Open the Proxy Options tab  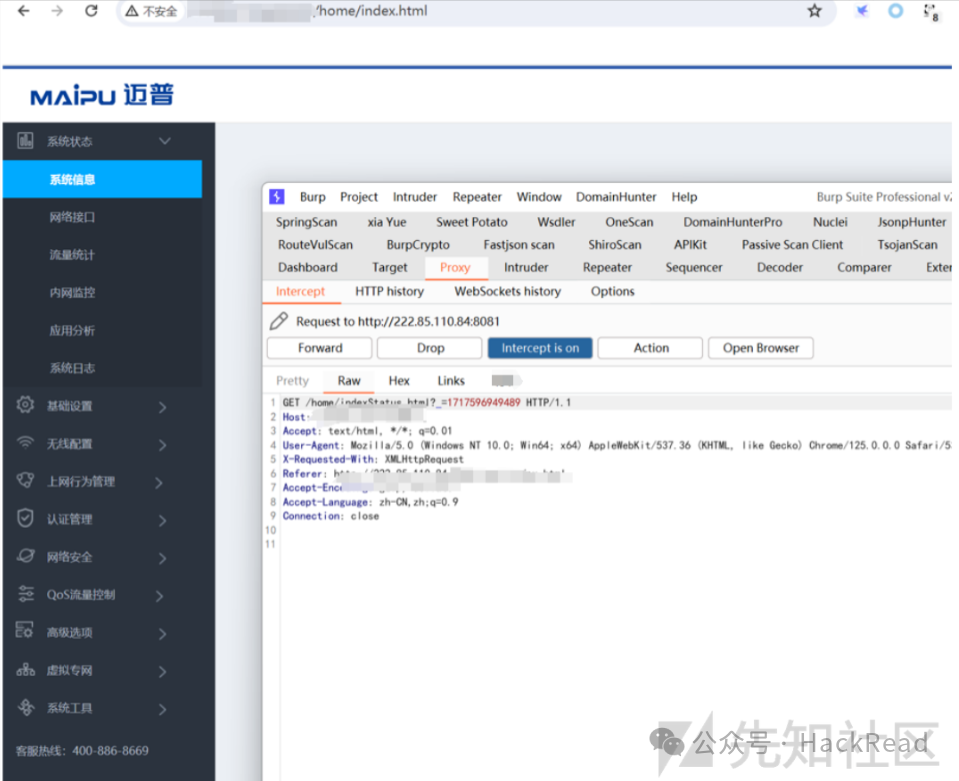[x=612, y=291]
